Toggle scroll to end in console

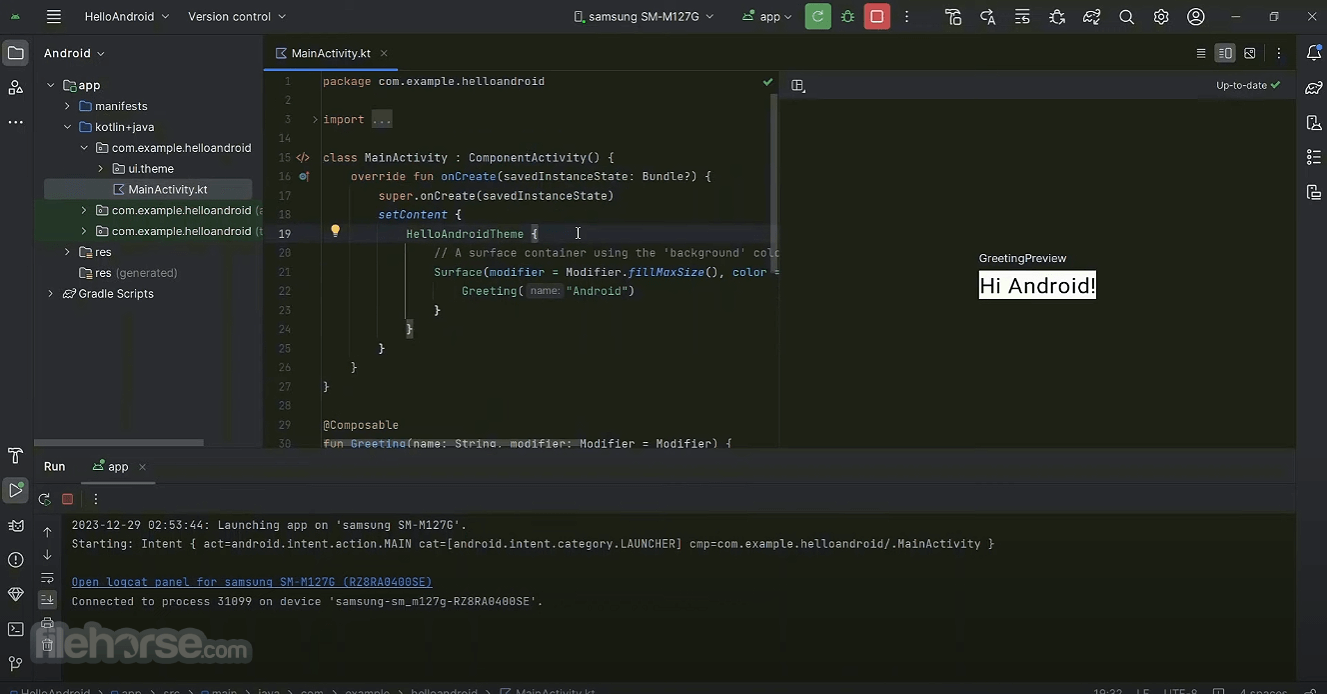pyautogui.click(x=47, y=600)
